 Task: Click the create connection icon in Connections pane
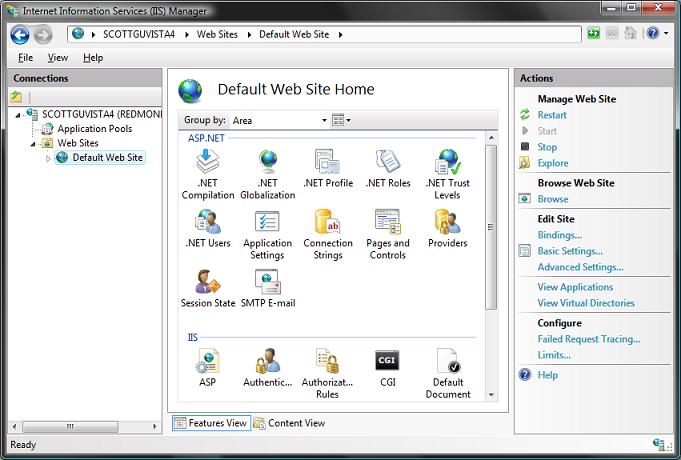coord(17,96)
